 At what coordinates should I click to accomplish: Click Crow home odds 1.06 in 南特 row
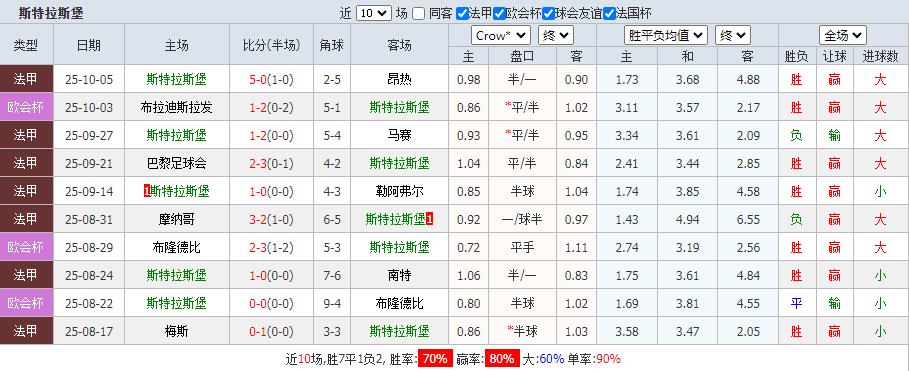click(x=468, y=275)
